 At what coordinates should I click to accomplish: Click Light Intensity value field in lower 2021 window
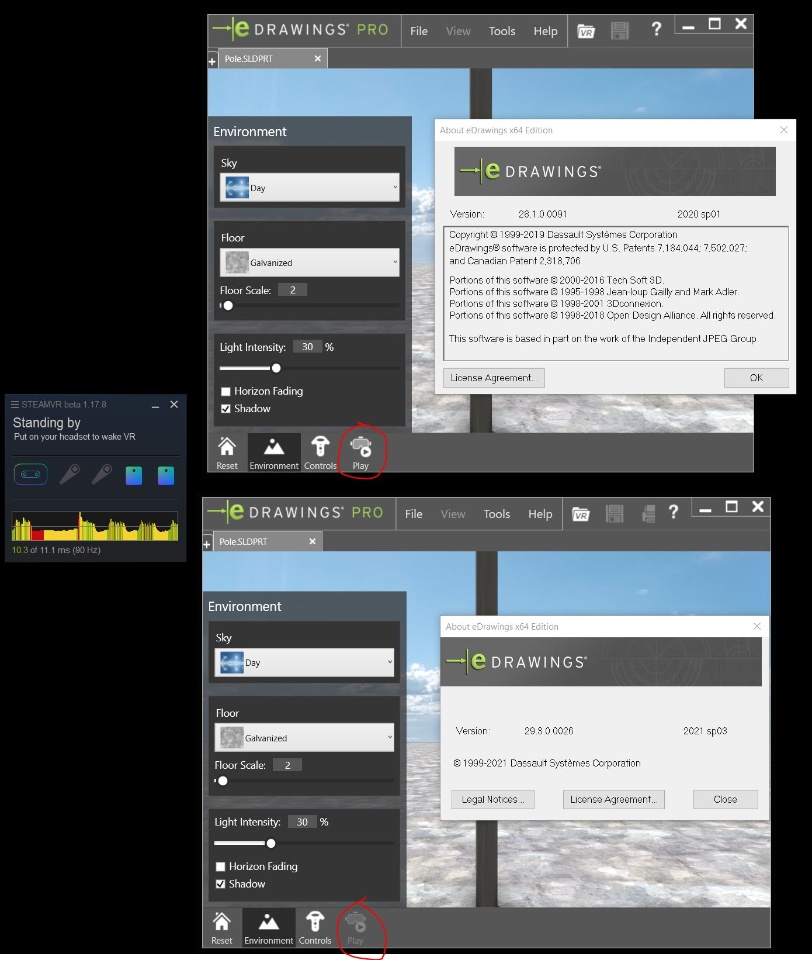click(x=302, y=822)
